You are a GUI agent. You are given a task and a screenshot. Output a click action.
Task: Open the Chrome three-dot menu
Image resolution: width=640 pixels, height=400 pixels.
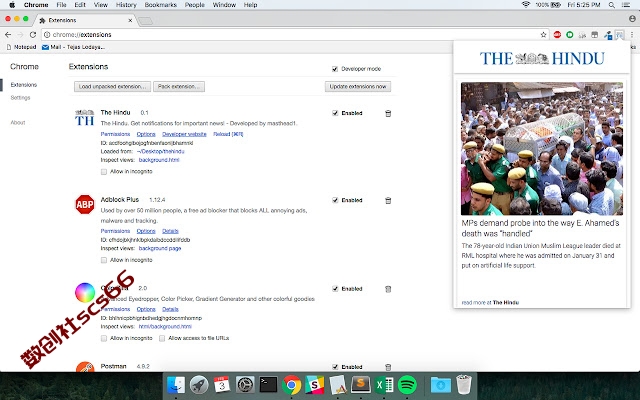pyautogui.click(x=632, y=35)
